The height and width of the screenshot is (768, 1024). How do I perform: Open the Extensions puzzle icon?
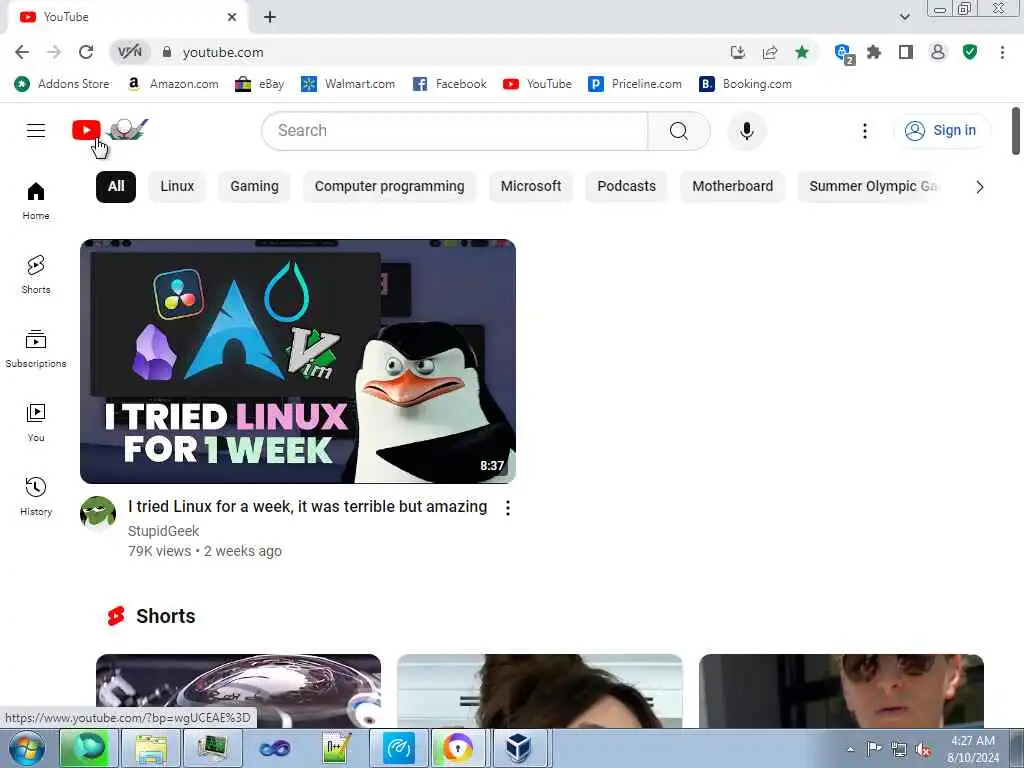(874, 52)
